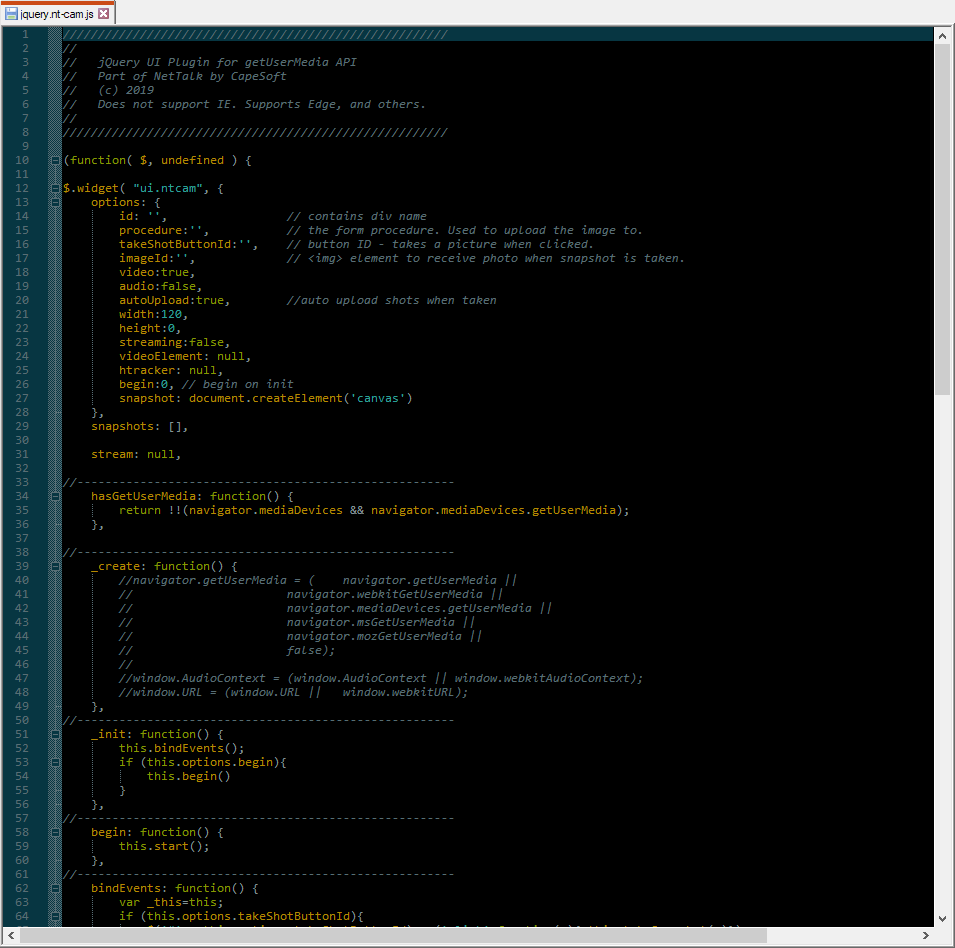The image size is (955, 948).
Task: Click the horizontal scrollbar right arrow
Action: click(x=923, y=936)
